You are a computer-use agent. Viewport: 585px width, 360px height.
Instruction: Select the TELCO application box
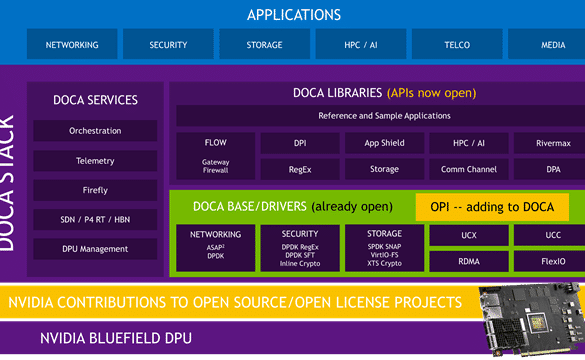(x=457, y=44)
